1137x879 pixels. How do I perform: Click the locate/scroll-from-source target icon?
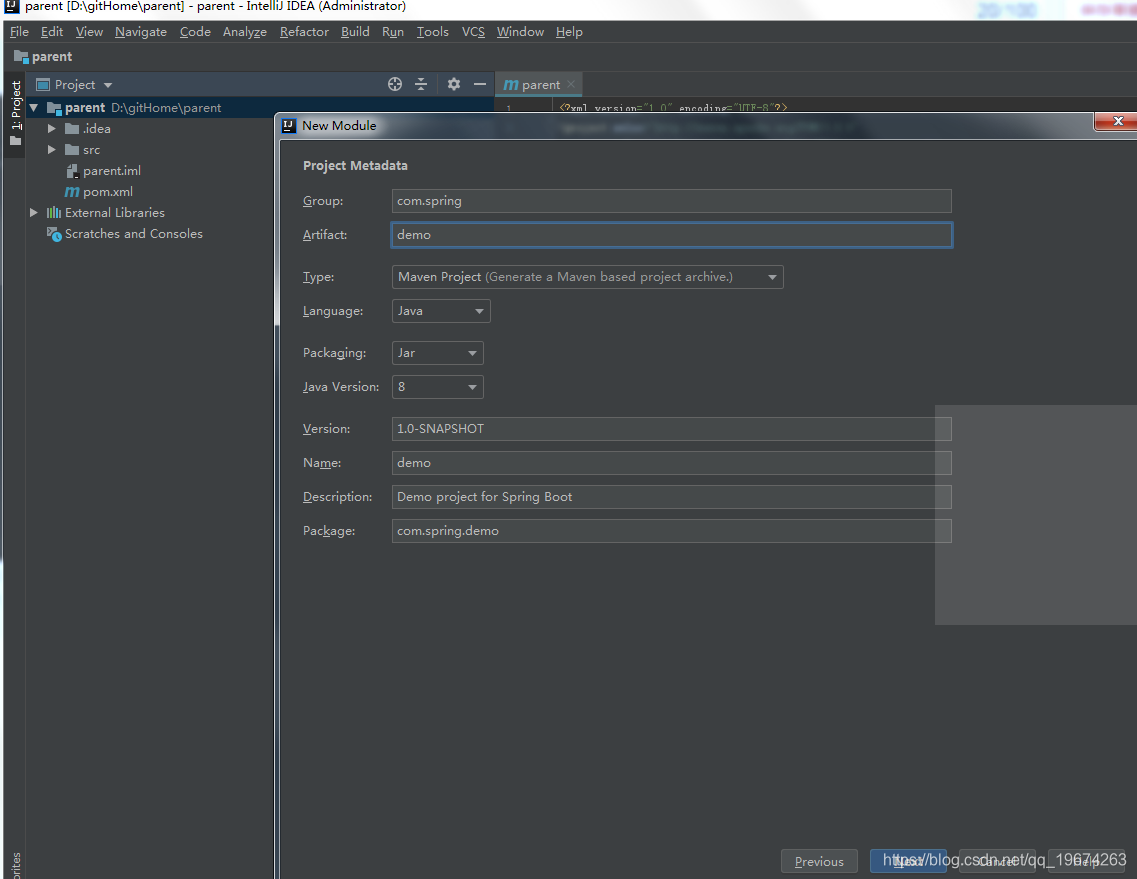click(x=394, y=84)
